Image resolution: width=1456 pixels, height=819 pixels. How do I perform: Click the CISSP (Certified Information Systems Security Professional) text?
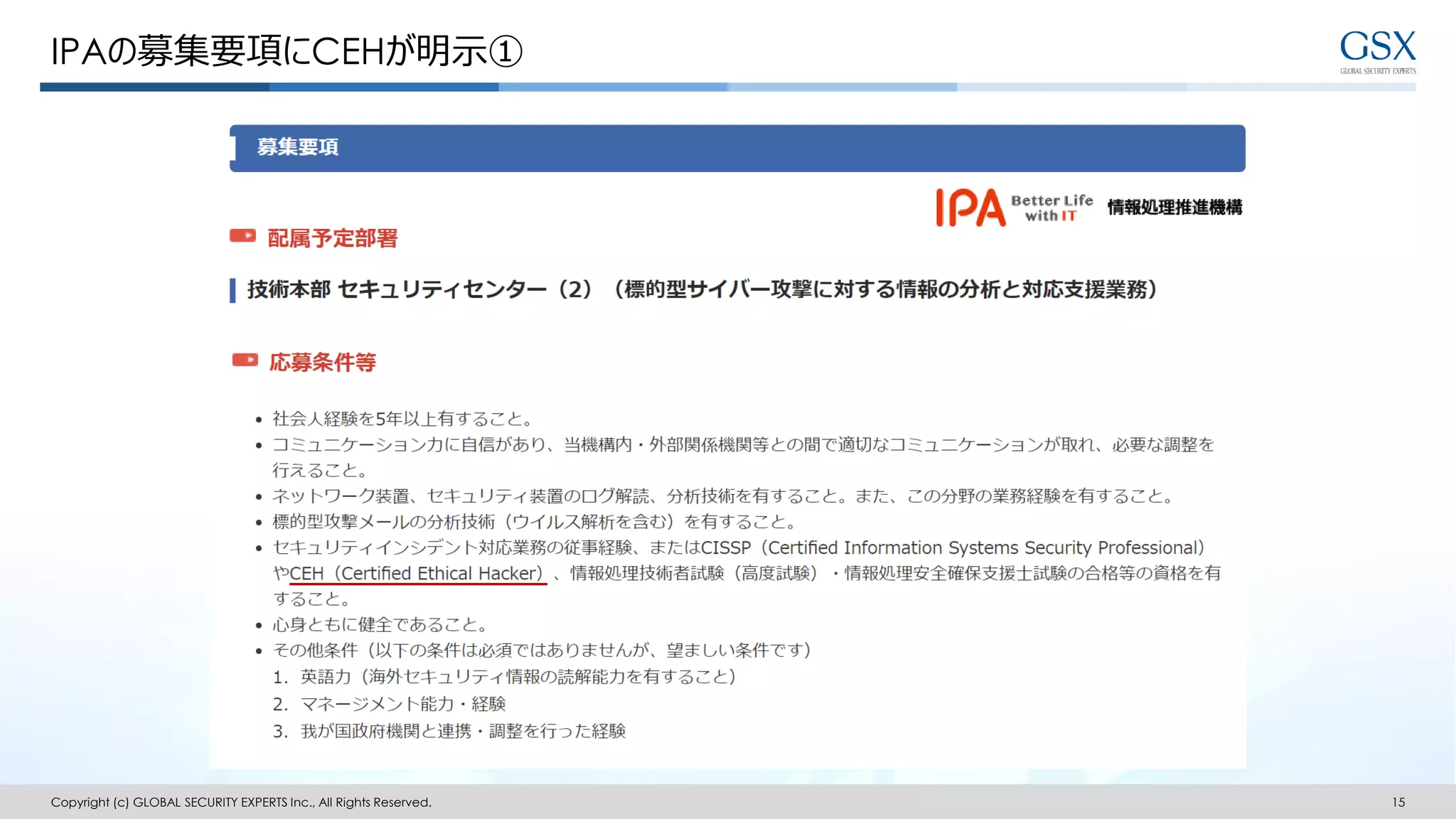(953, 548)
